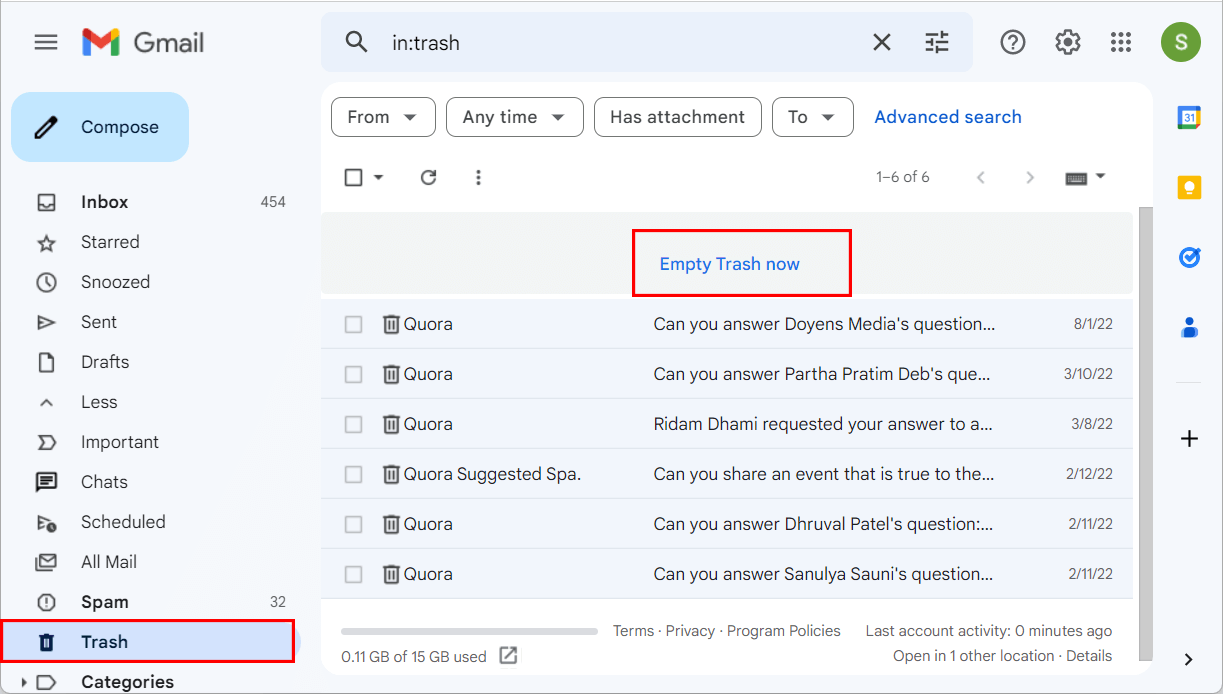This screenshot has height=694, width=1223.
Task: Open more options via the three-dot icon
Action: (x=478, y=177)
